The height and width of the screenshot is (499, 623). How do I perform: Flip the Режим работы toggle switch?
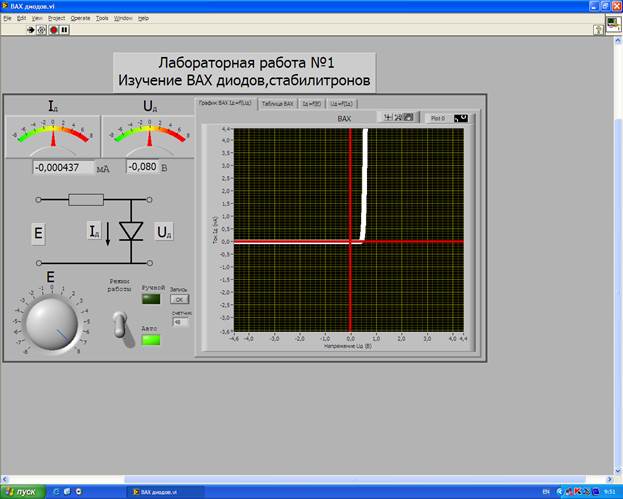[118, 323]
